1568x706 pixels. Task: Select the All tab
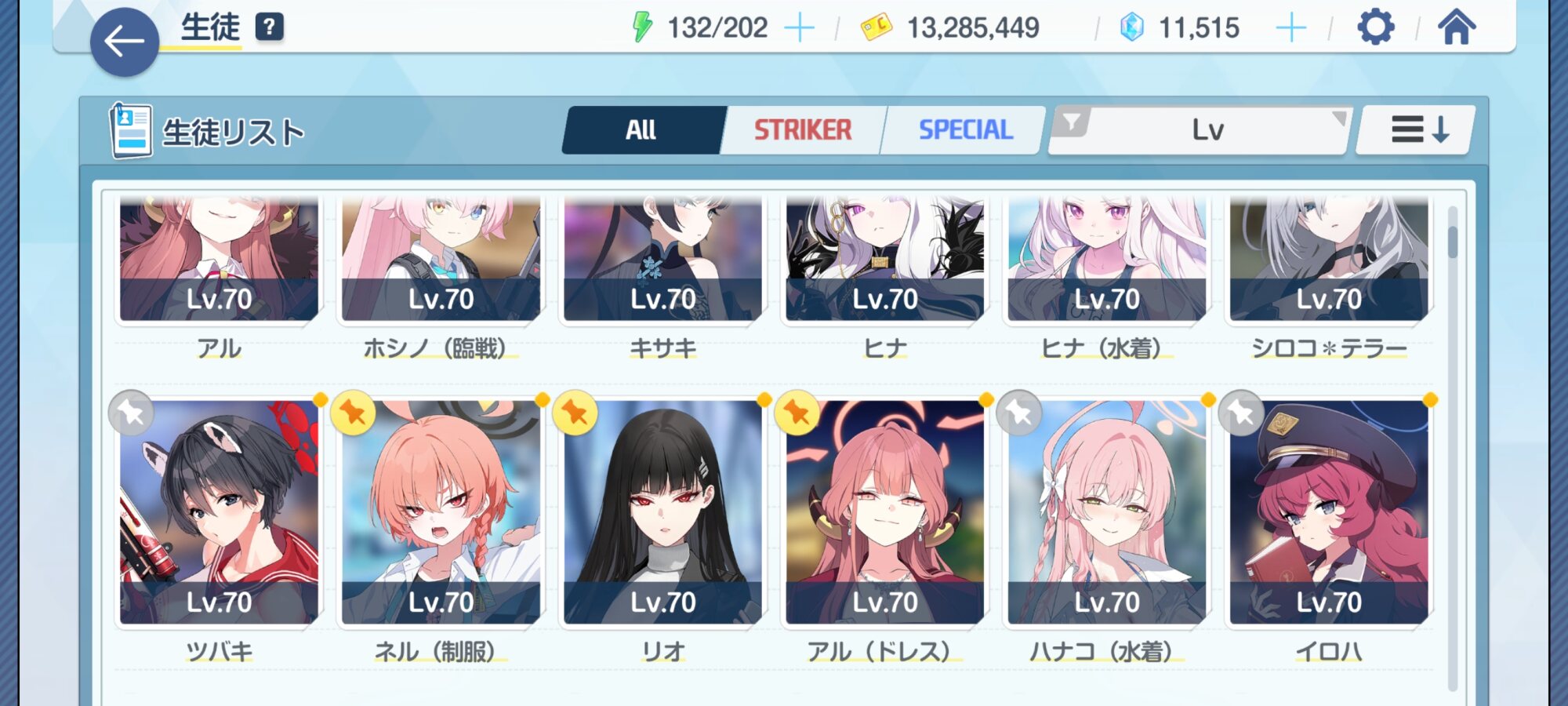click(641, 130)
